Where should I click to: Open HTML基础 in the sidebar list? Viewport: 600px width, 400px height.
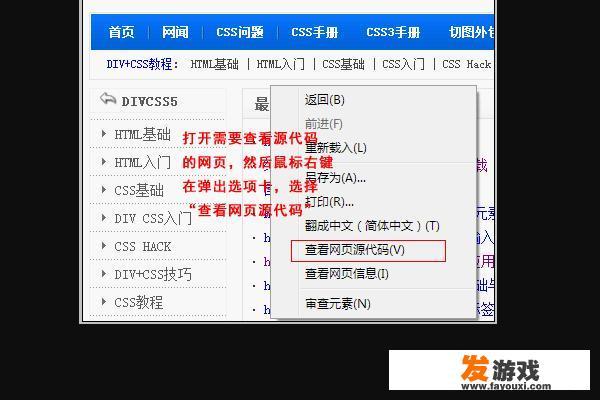point(142,135)
